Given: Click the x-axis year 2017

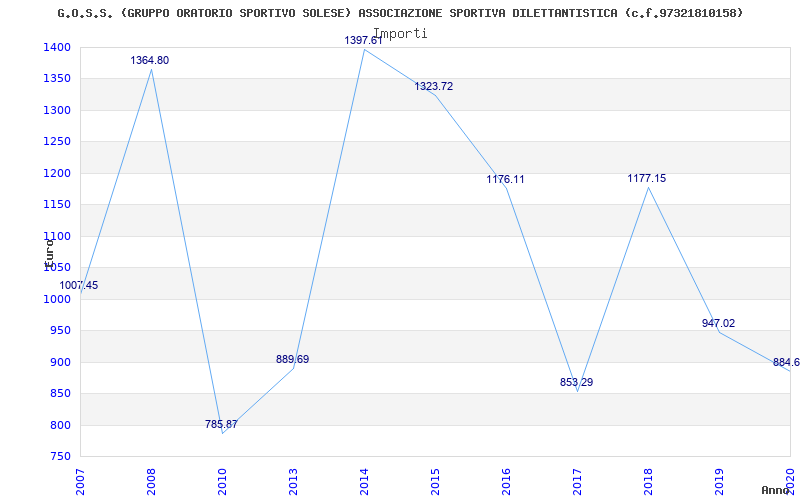Looking at the screenshot, I should coord(577,481).
